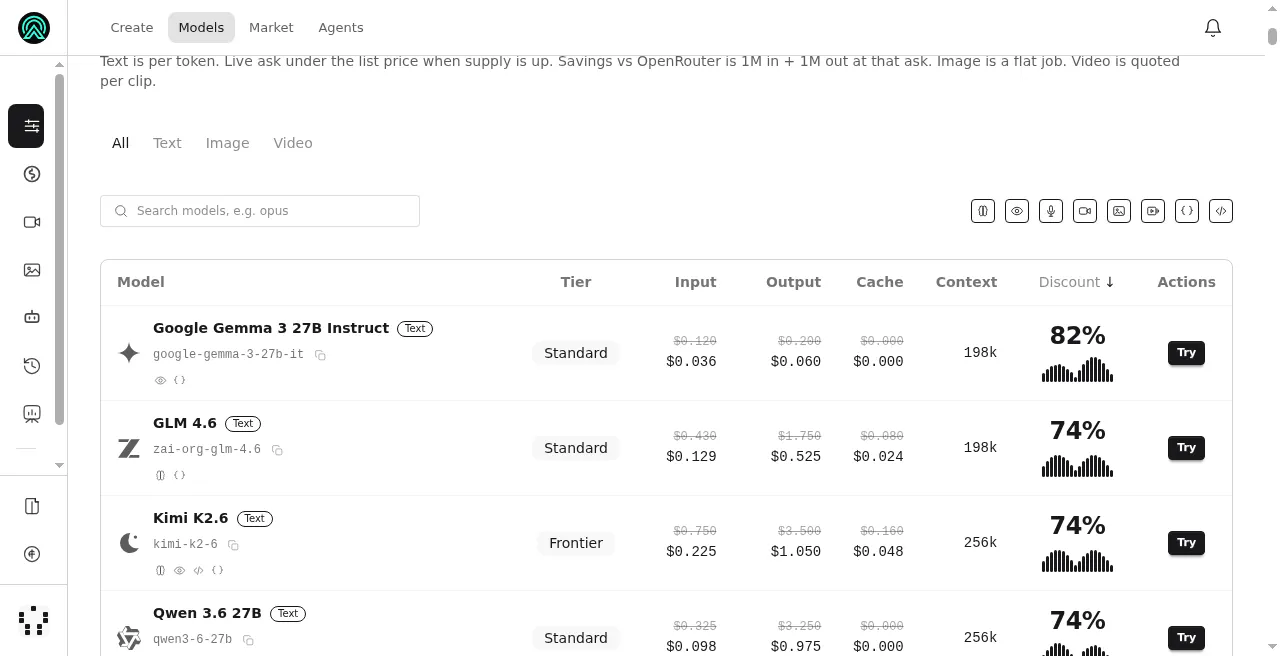Click the Kimi K2.6 moon logo
The width and height of the screenshot is (1280, 656).
tap(129, 543)
